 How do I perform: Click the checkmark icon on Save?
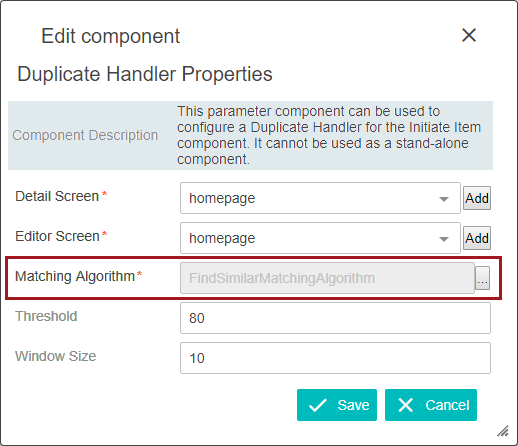[317, 405]
